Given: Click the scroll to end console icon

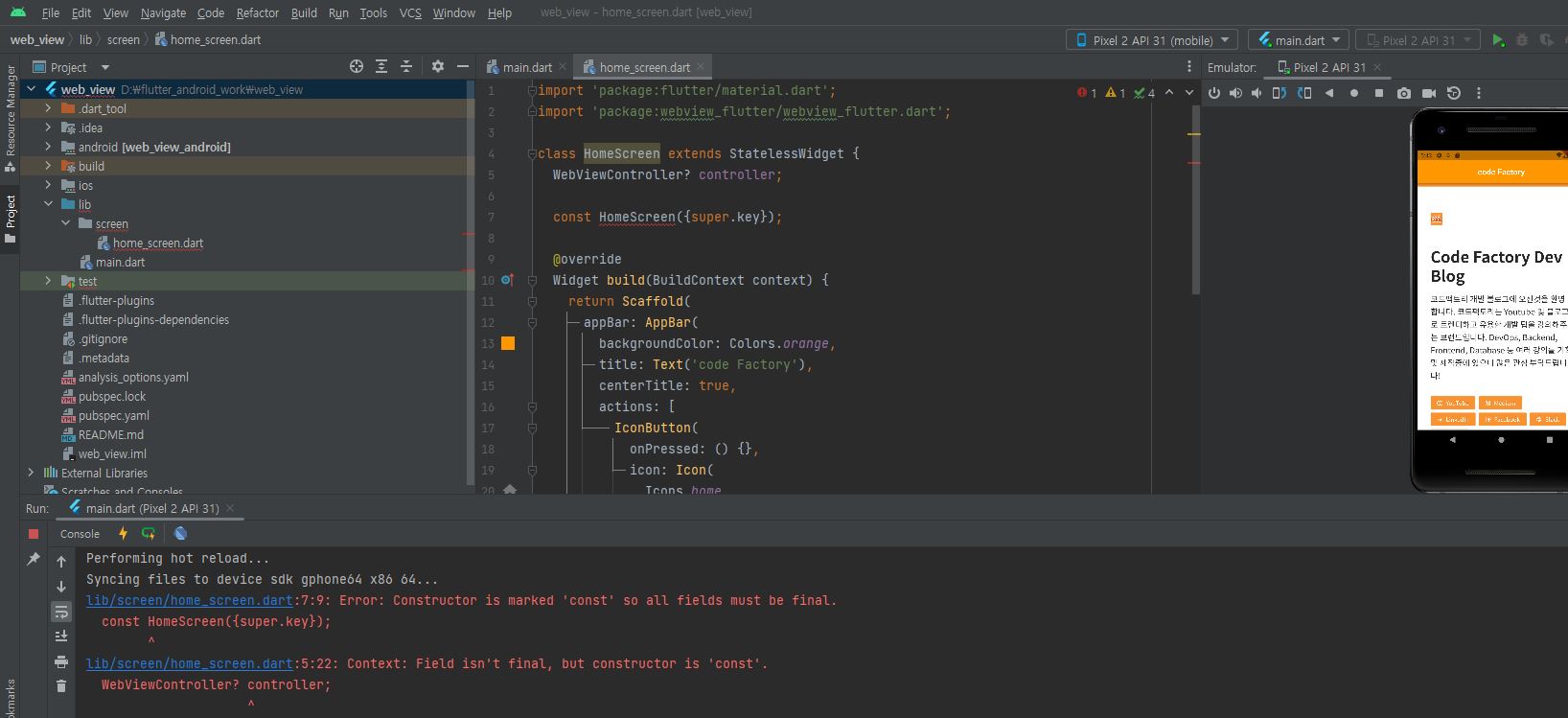Looking at the screenshot, I should coord(61,637).
